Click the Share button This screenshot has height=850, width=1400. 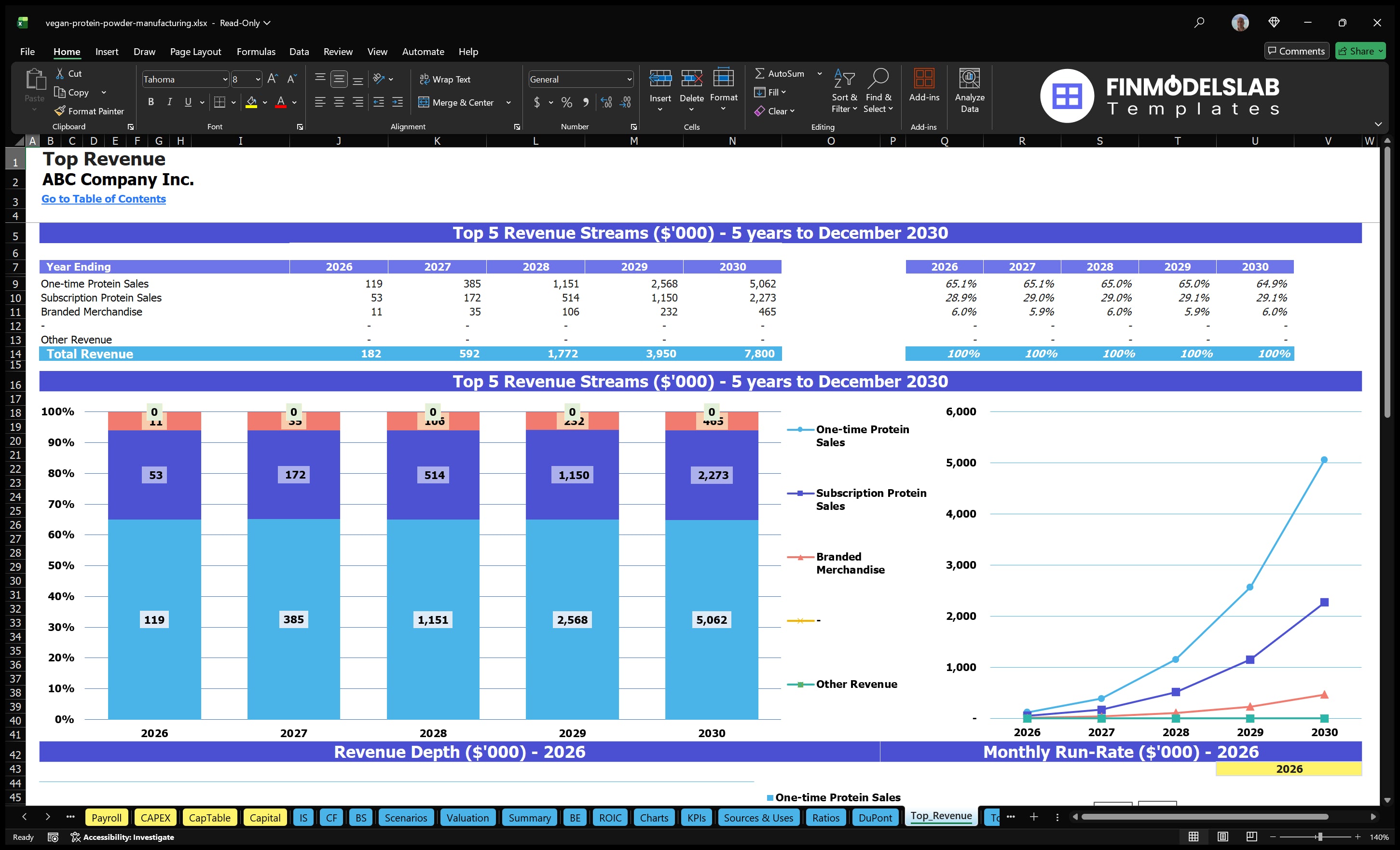[x=1359, y=51]
